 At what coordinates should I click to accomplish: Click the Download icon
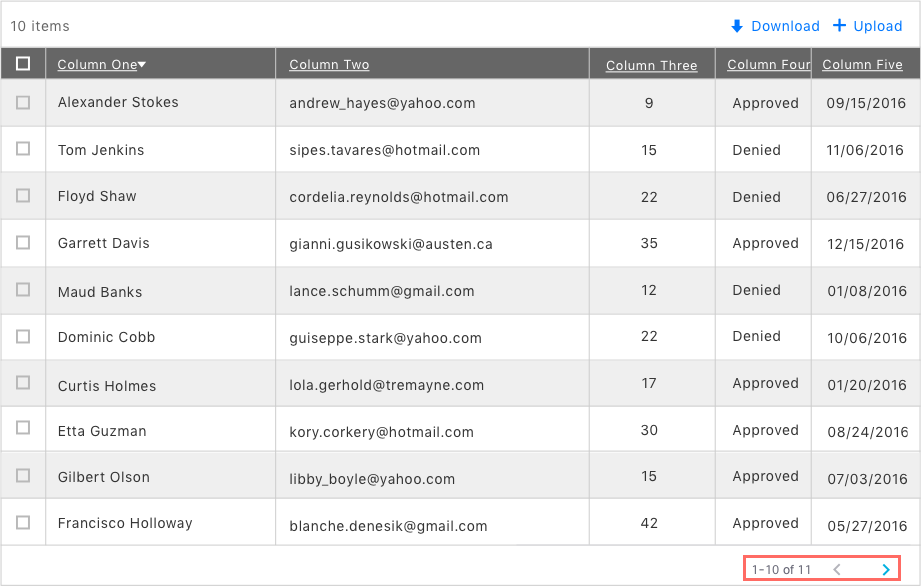click(736, 26)
